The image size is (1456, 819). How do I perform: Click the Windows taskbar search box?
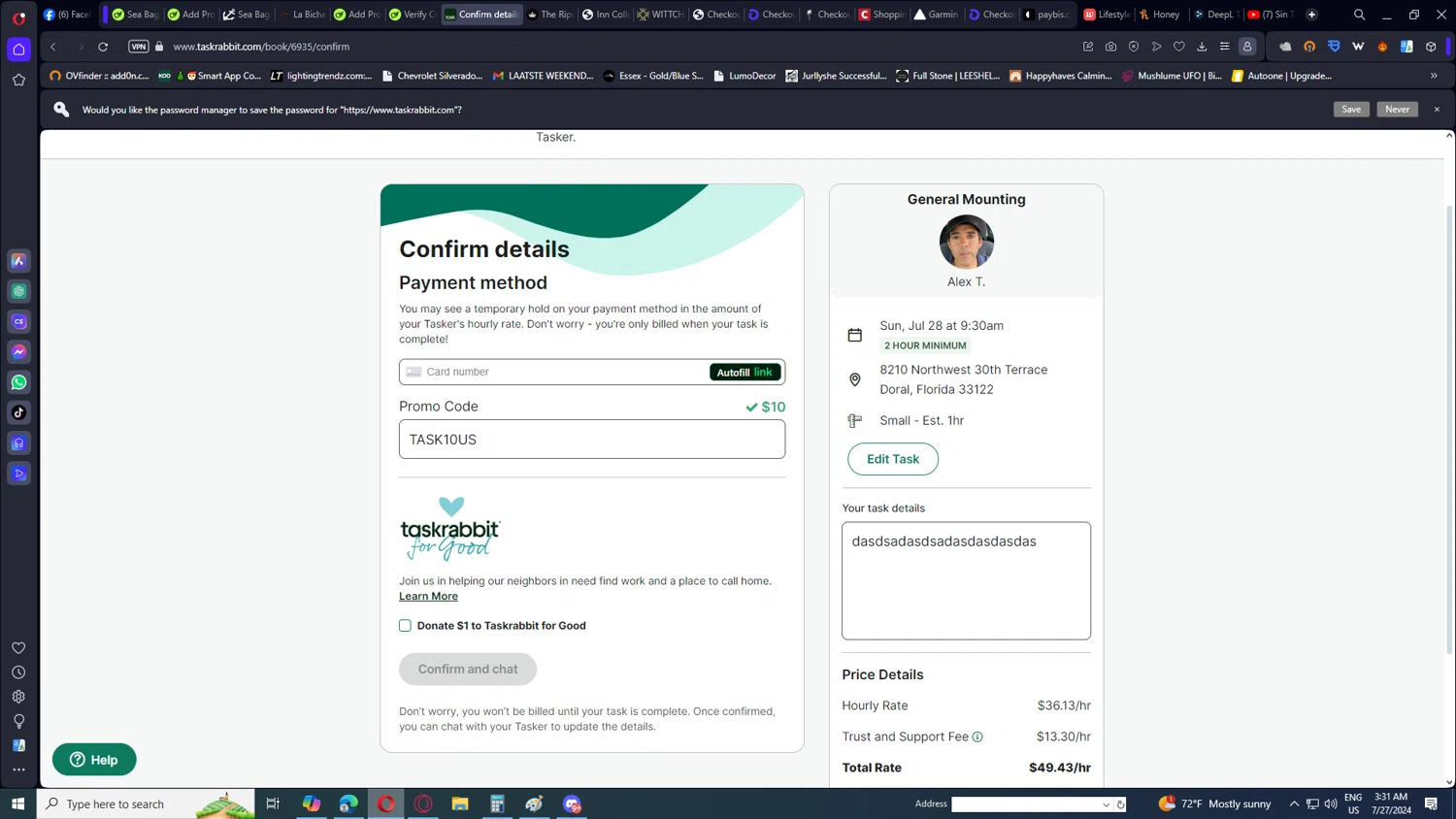(146, 803)
